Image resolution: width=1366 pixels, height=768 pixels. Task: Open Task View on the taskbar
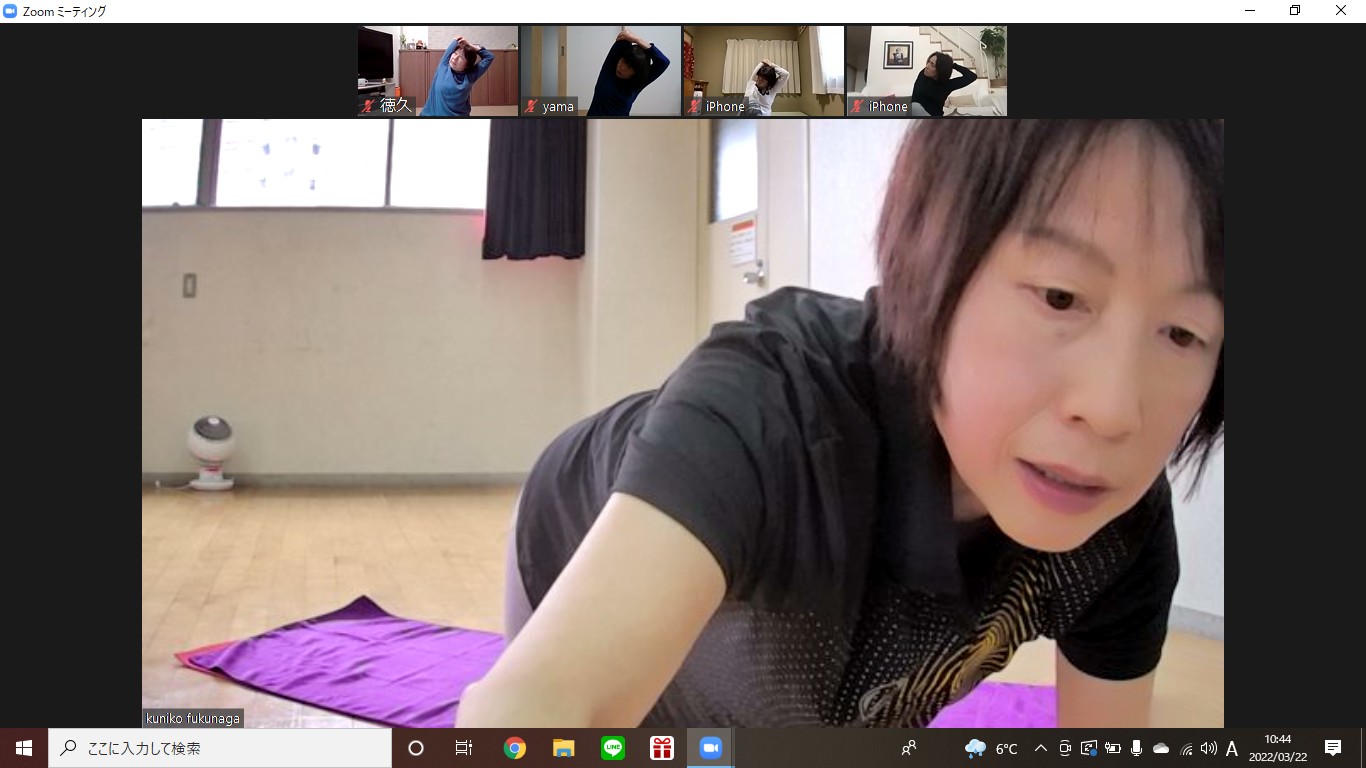[x=464, y=748]
